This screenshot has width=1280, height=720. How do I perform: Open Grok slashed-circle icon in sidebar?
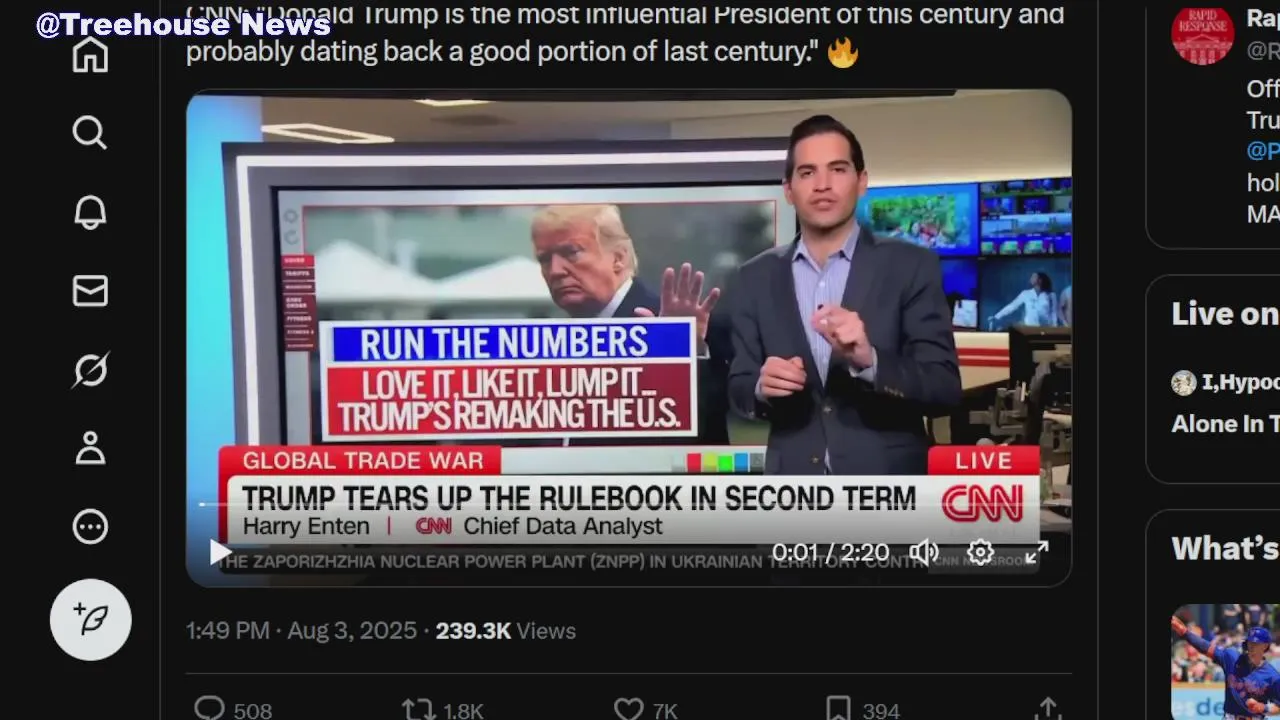90,369
